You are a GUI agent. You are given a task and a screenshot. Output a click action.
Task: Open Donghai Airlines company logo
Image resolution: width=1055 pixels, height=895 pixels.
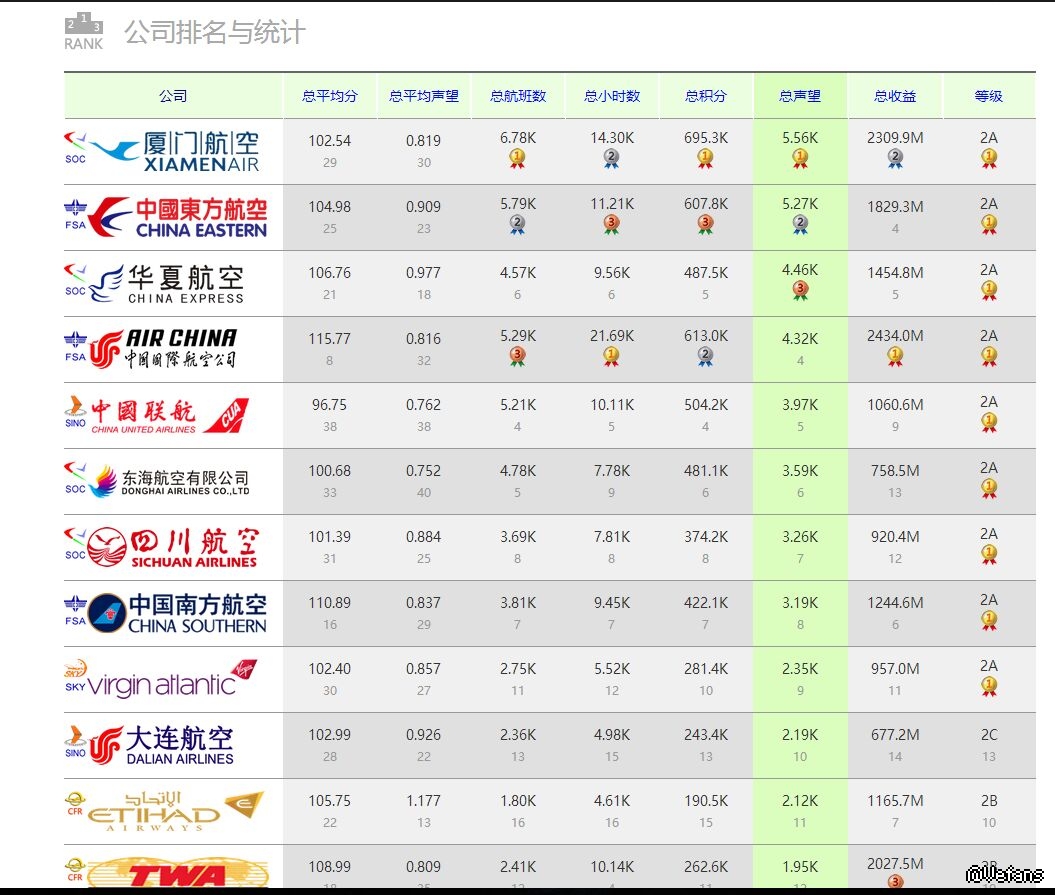pos(170,481)
